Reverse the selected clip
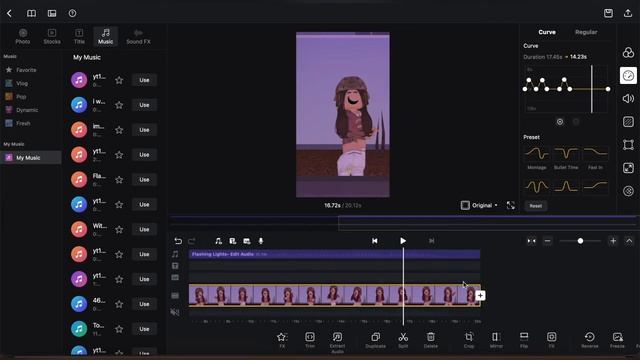640x360 pixels. pos(590,340)
